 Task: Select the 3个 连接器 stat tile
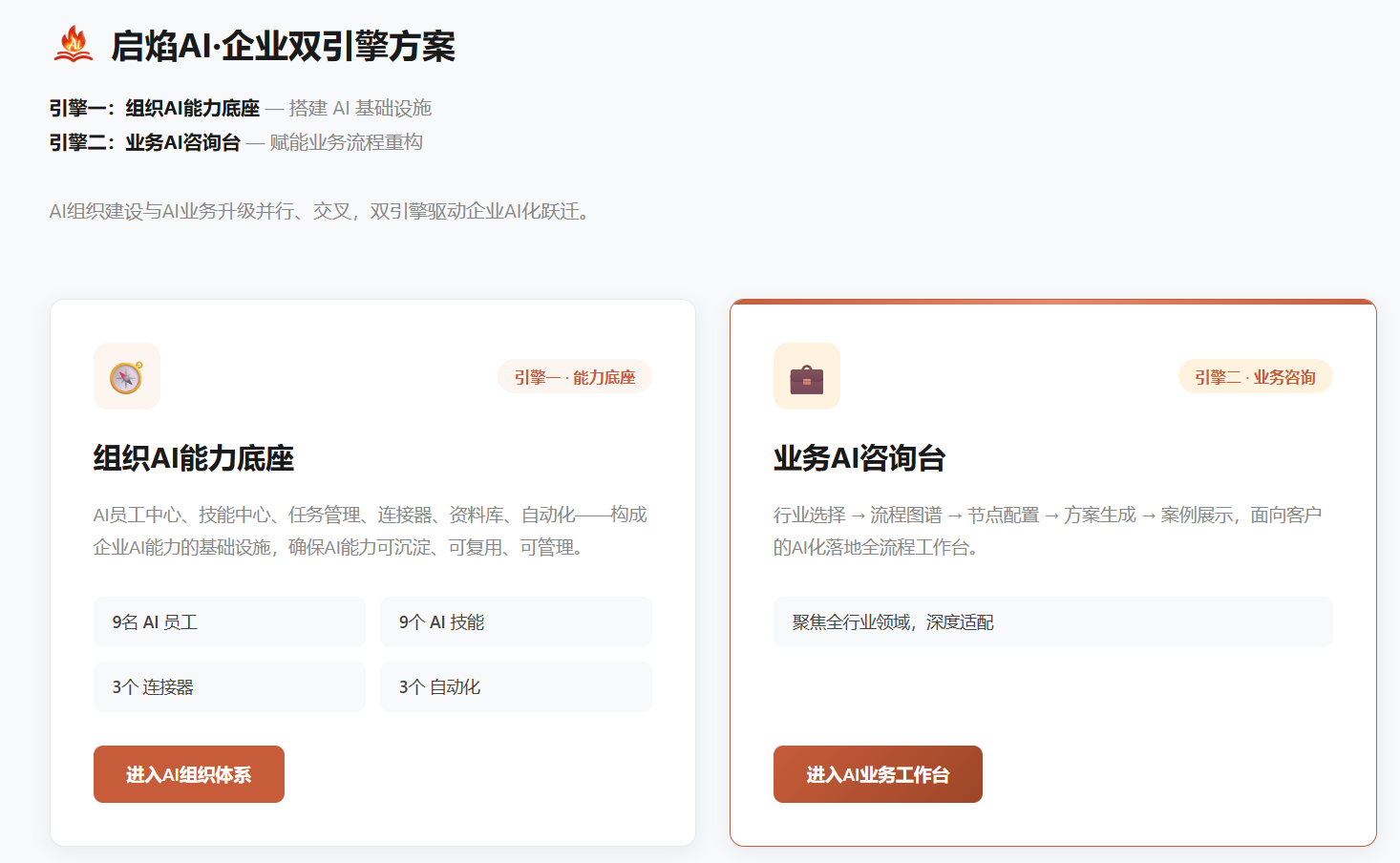[229, 687]
